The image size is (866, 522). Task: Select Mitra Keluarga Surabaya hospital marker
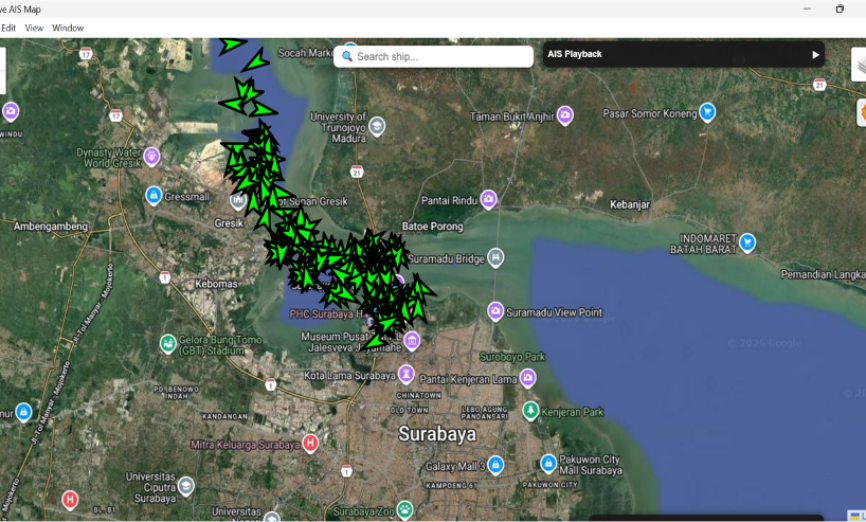coord(310,443)
